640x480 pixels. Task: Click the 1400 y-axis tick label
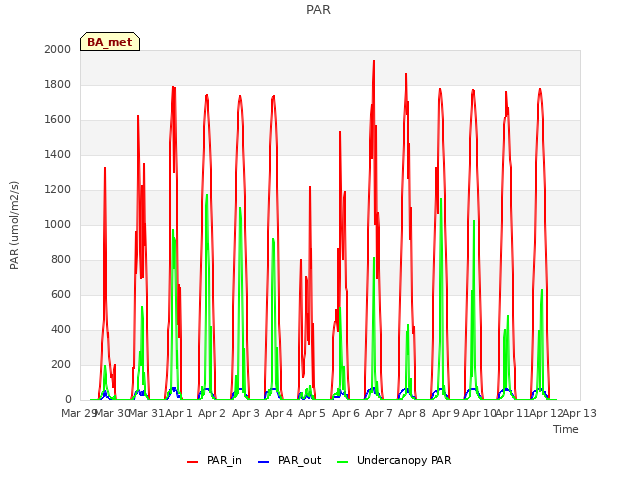click(58, 154)
